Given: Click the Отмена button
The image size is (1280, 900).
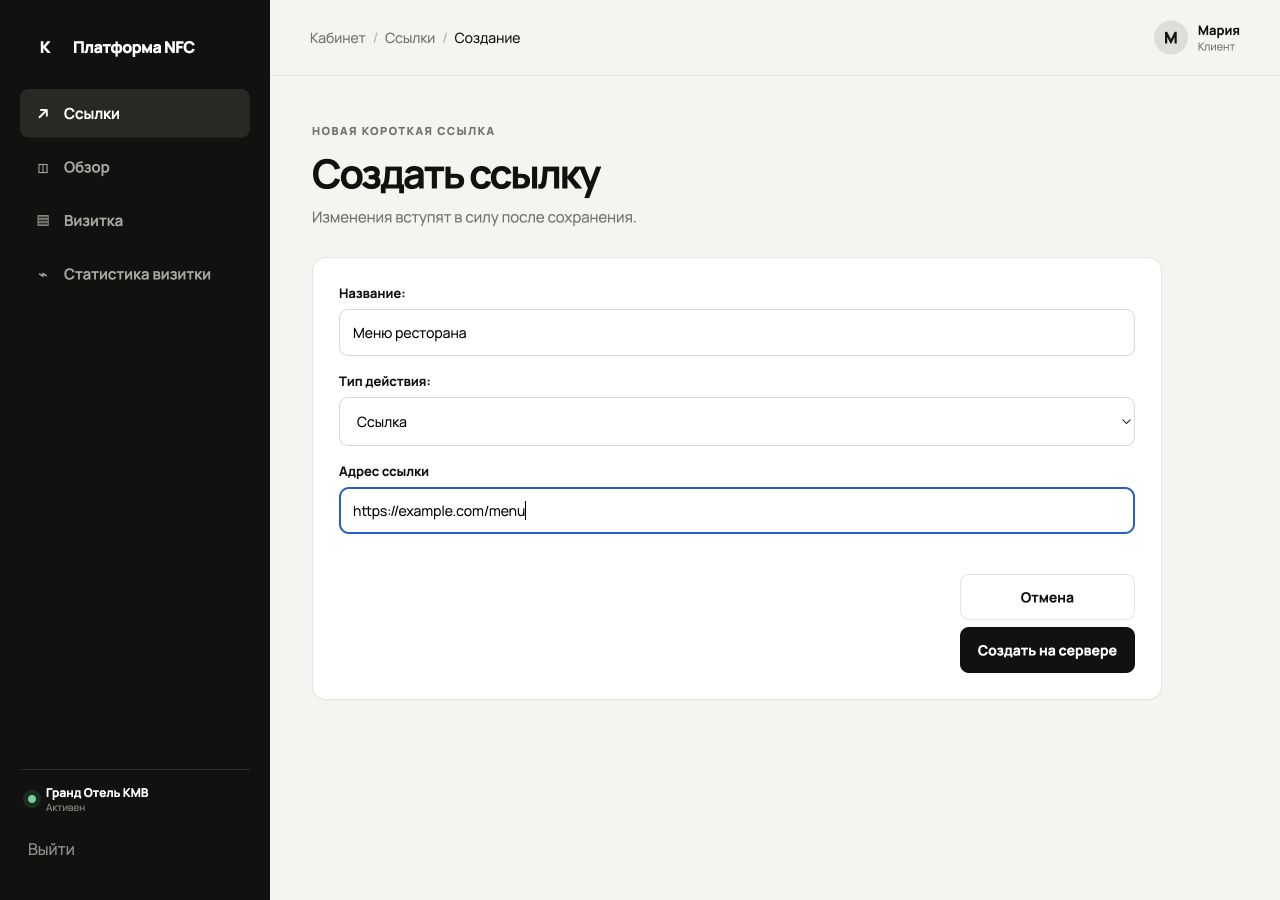Looking at the screenshot, I should coord(1047,597).
